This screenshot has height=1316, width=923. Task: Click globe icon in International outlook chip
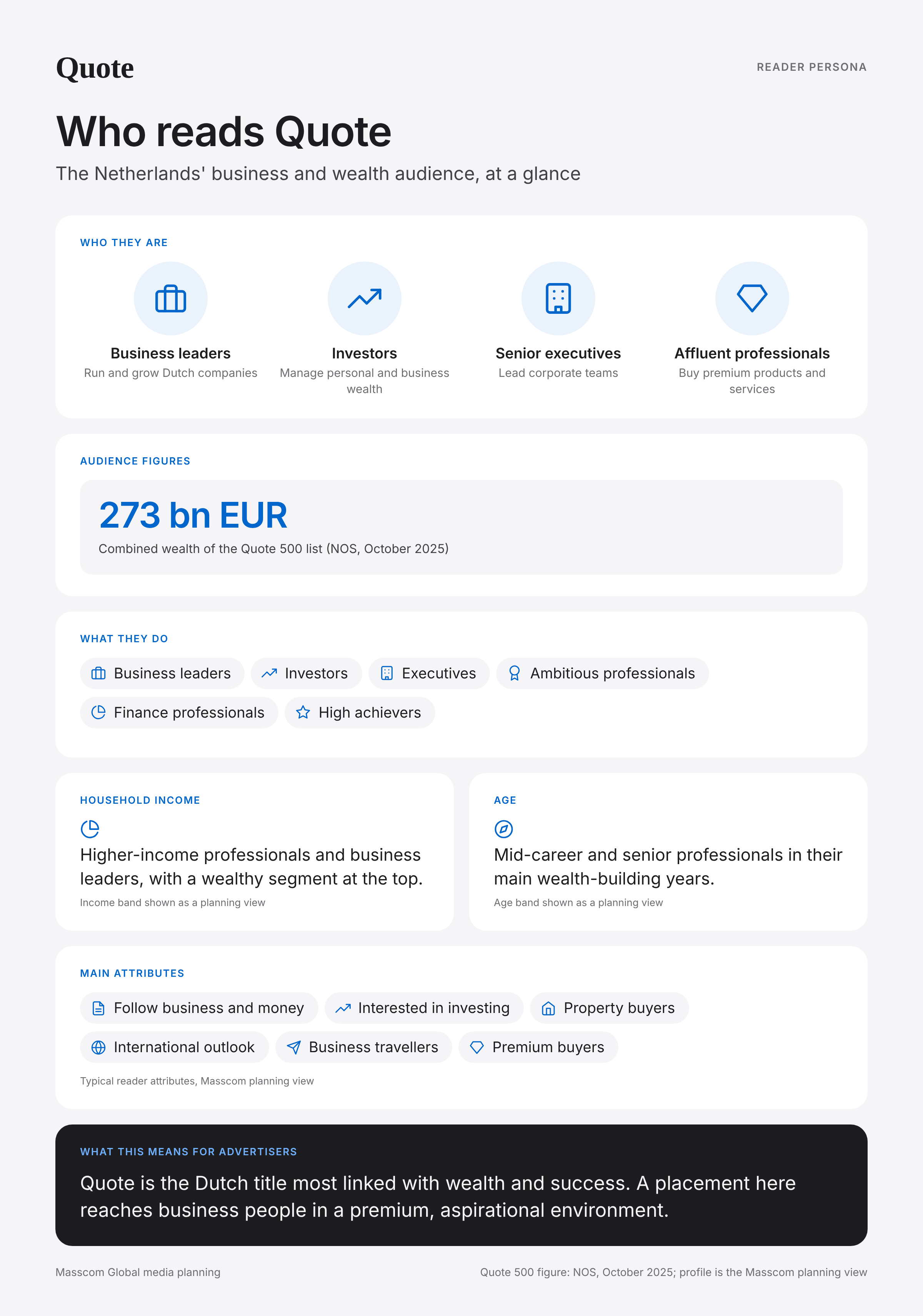pos(98,1048)
